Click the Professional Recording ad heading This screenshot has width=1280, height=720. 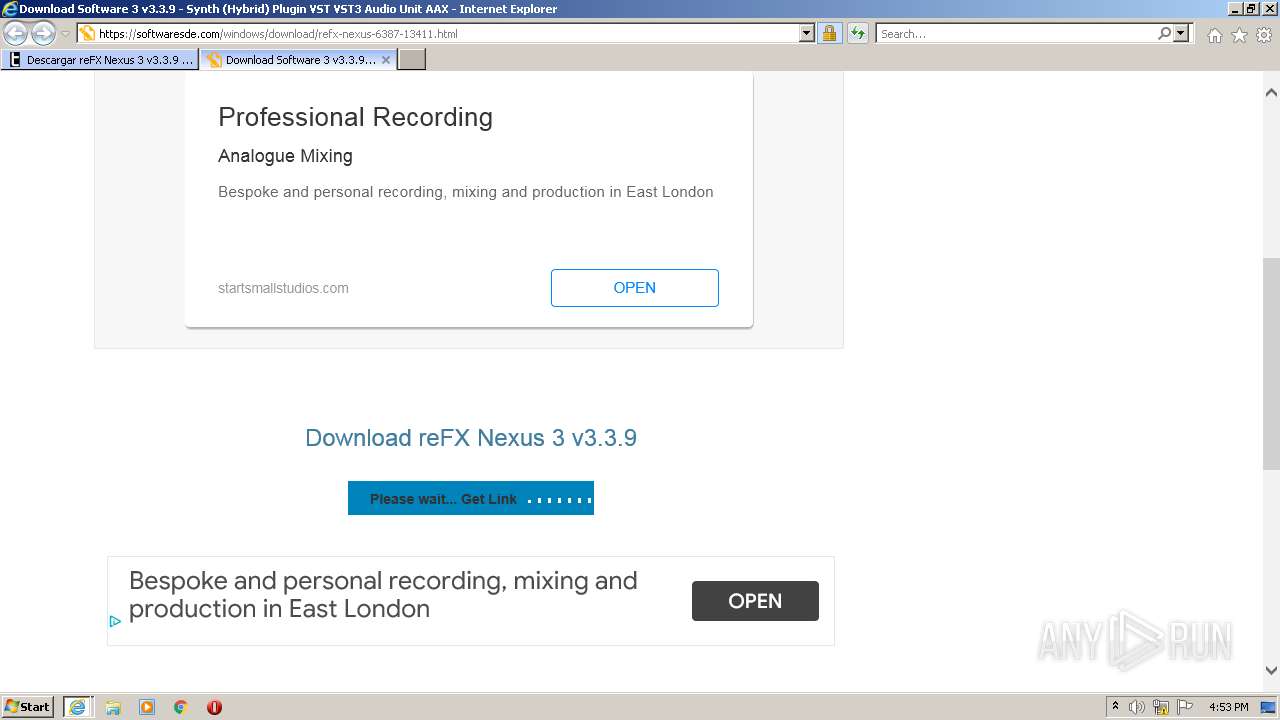(x=355, y=117)
